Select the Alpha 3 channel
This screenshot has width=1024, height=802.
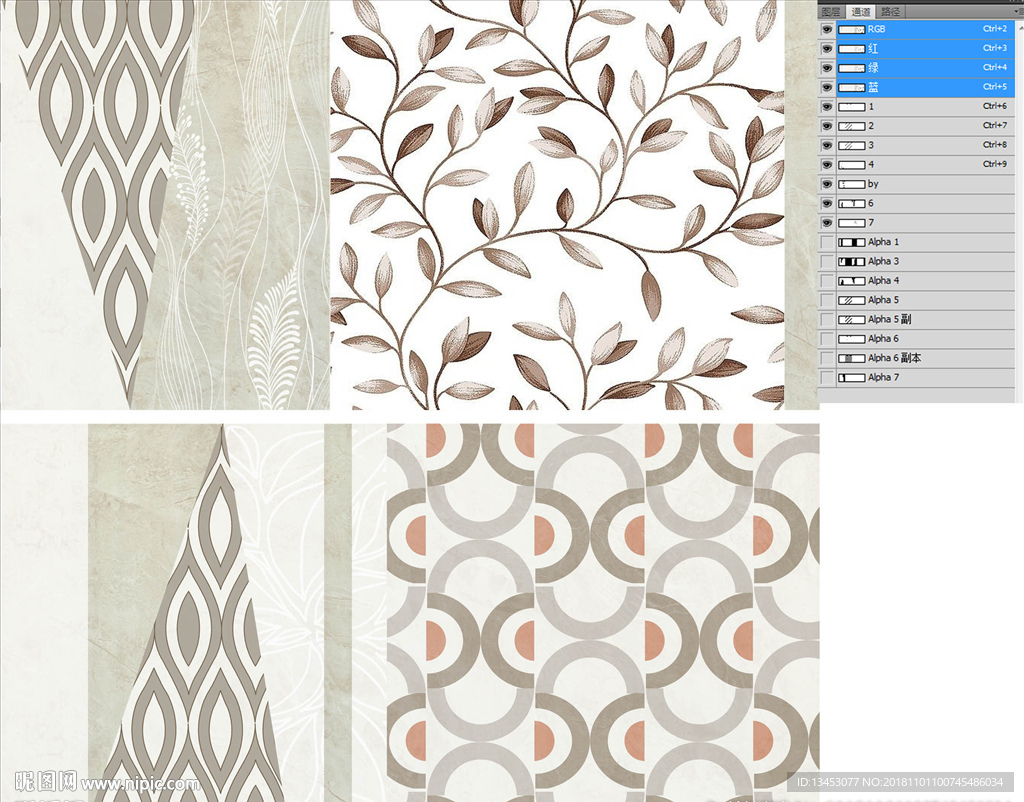(920, 262)
